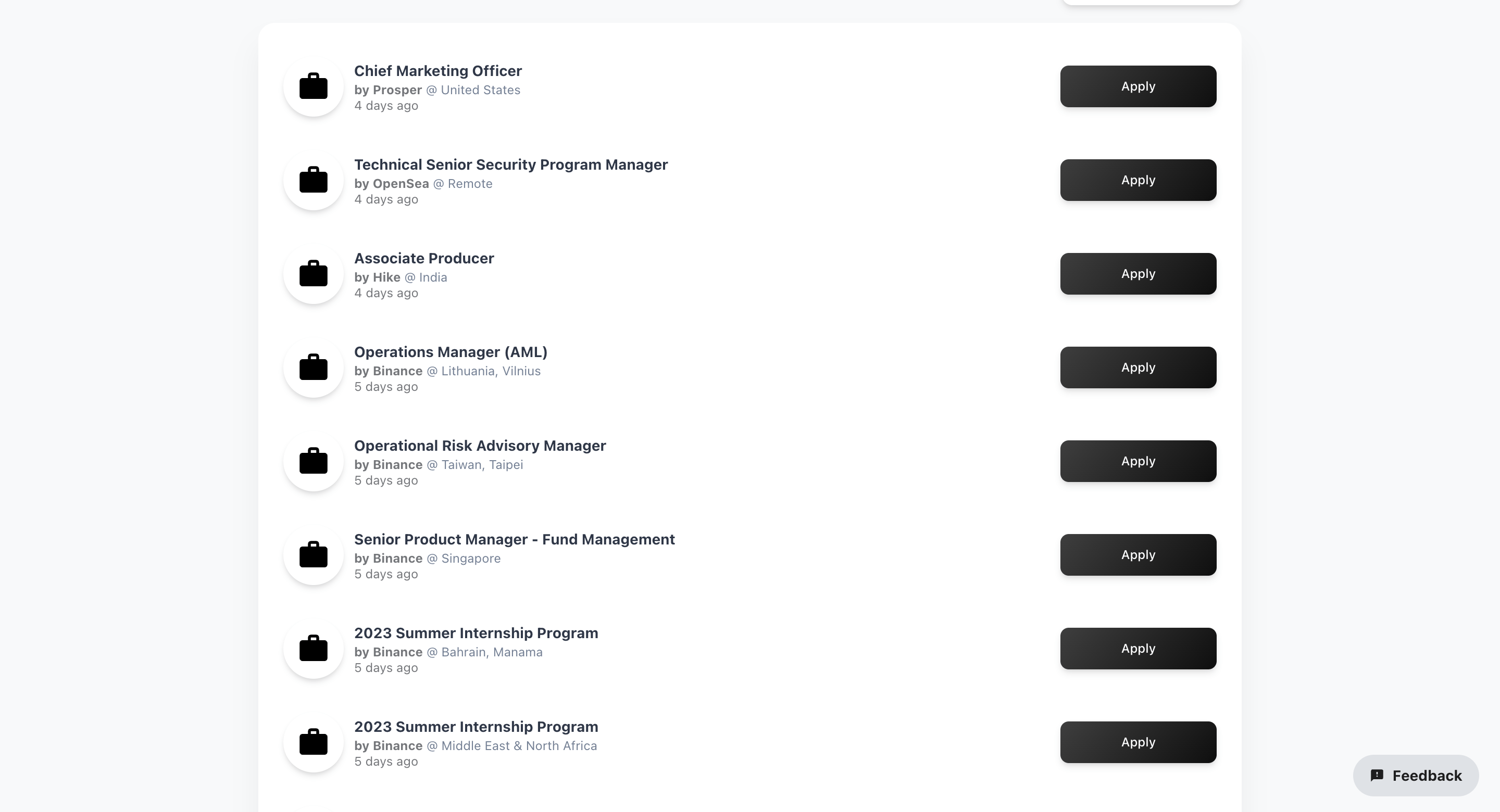Click briefcase icon for Operations Manager (AML)
Screen dimensions: 1500x812
point(313,368)
